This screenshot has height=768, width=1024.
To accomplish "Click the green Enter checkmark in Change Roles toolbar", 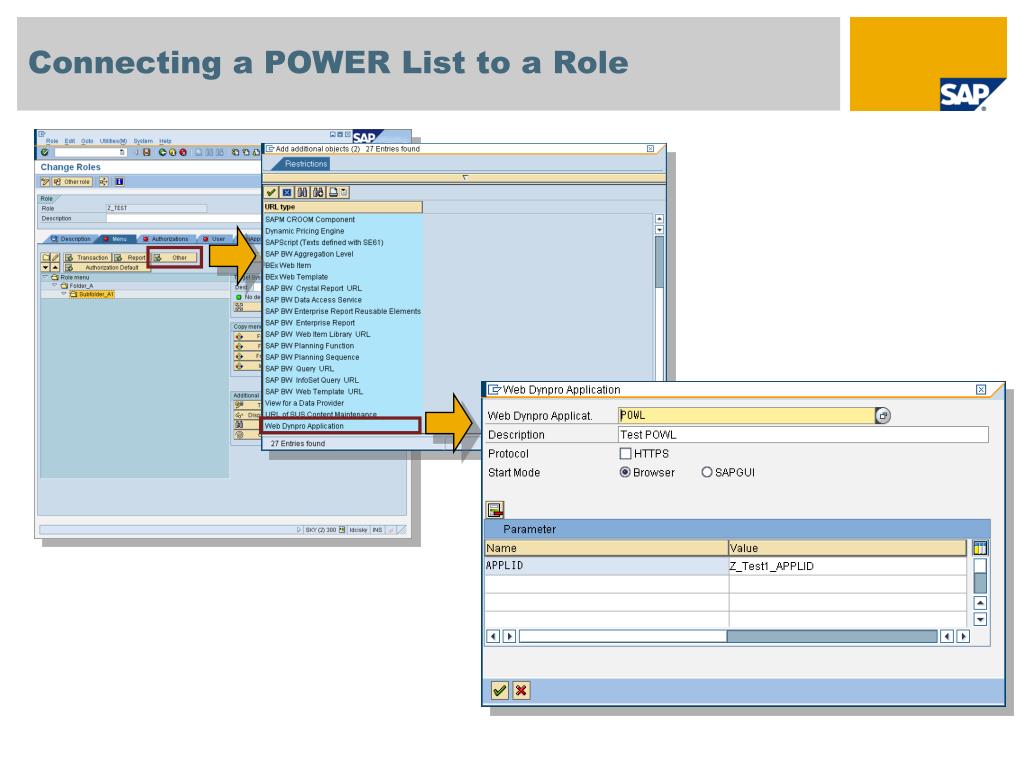I will tap(44, 152).
